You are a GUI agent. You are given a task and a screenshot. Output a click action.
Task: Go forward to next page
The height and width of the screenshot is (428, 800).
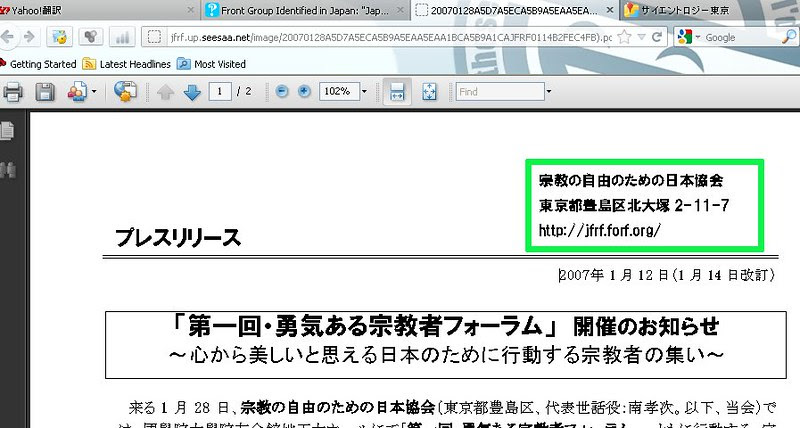[29, 37]
